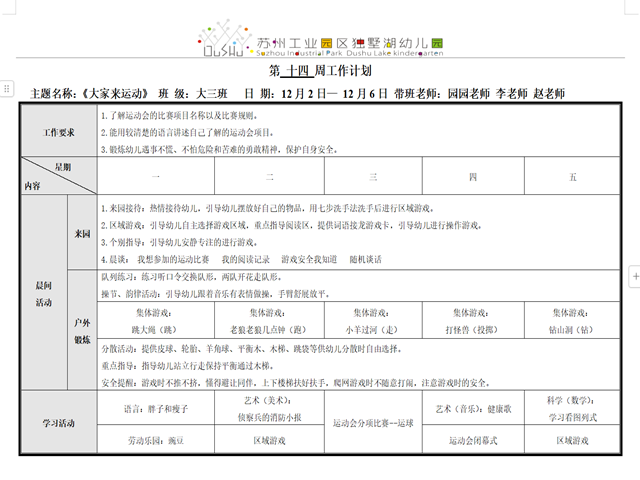Click the cell 跳大绳（跳）
This screenshot has height=480, width=640.
coord(154,321)
